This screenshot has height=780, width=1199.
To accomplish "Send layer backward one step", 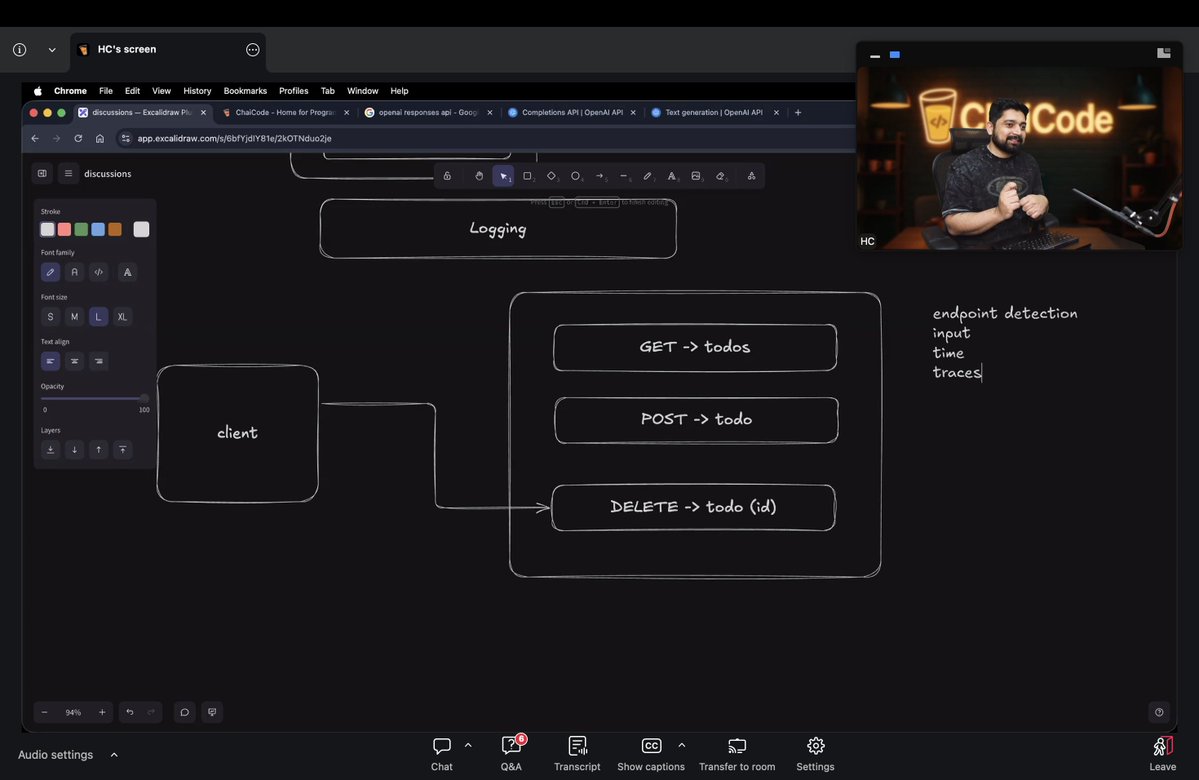I will 74,450.
